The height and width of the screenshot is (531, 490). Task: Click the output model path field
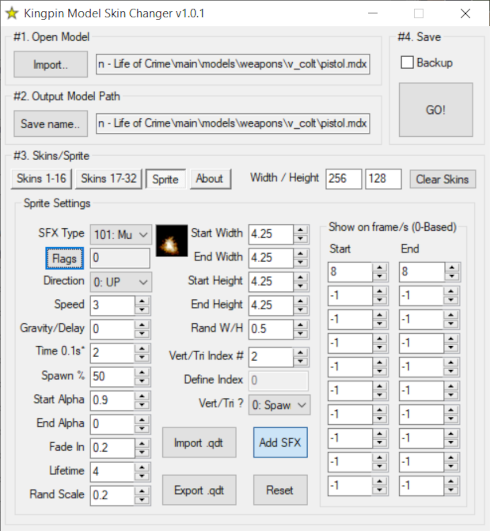point(233,123)
